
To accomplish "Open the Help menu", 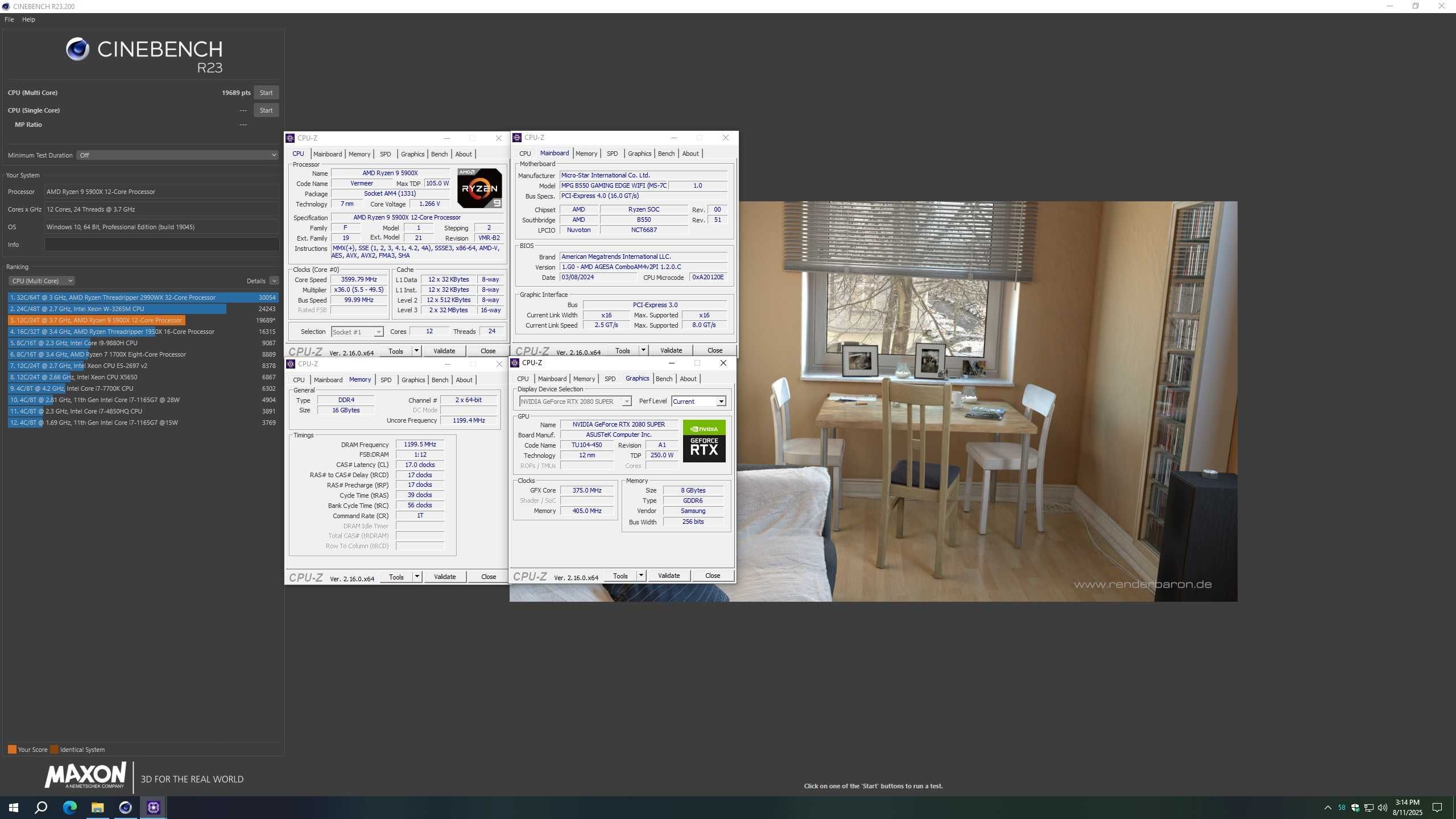I will (28, 19).
